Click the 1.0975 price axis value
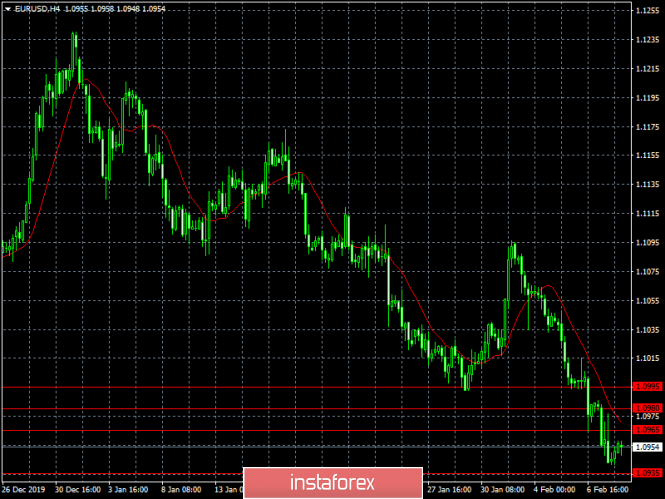The width and height of the screenshot is (665, 499). [648, 416]
